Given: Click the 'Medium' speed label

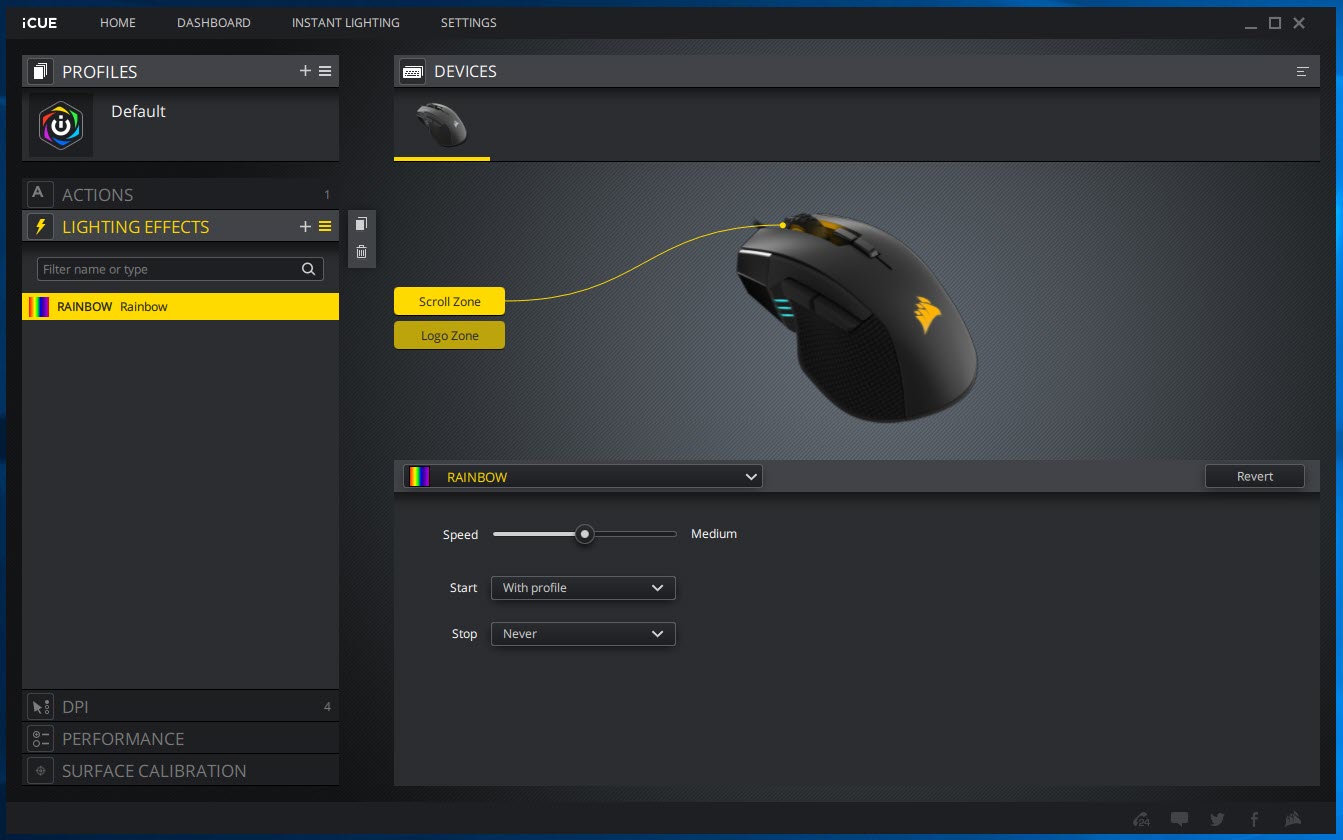Looking at the screenshot, I should (714, 534).
